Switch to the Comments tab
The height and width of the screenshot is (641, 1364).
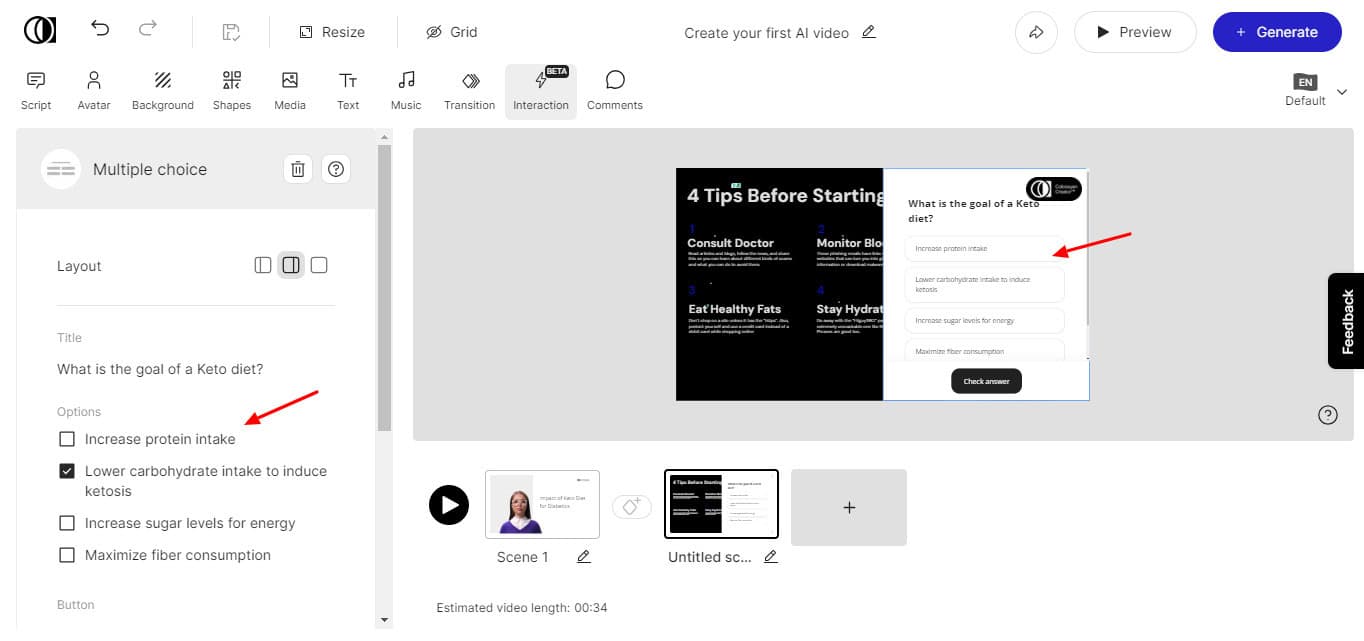click(x=614, y=90)
